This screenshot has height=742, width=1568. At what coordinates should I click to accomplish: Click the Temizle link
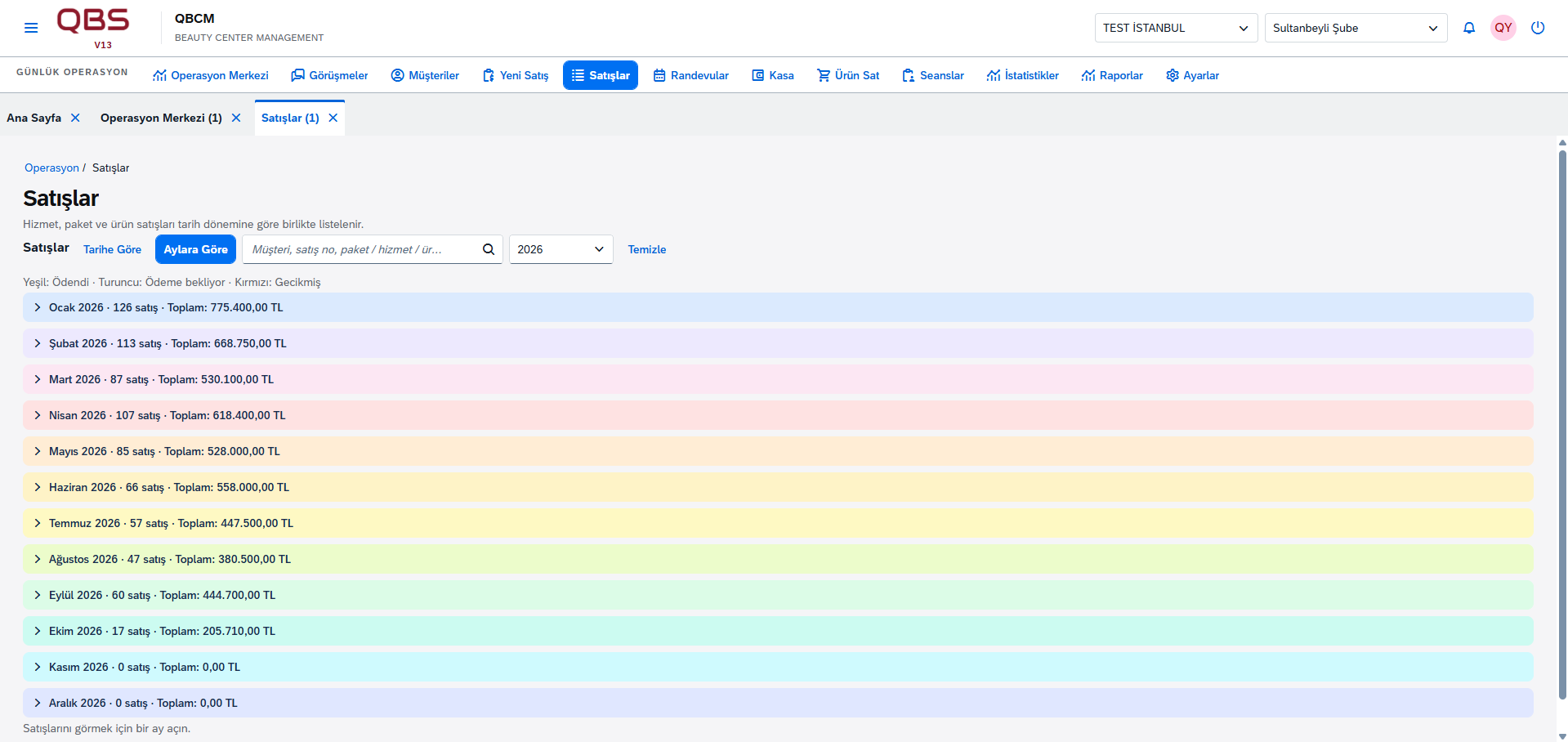(x=647, y=249)
